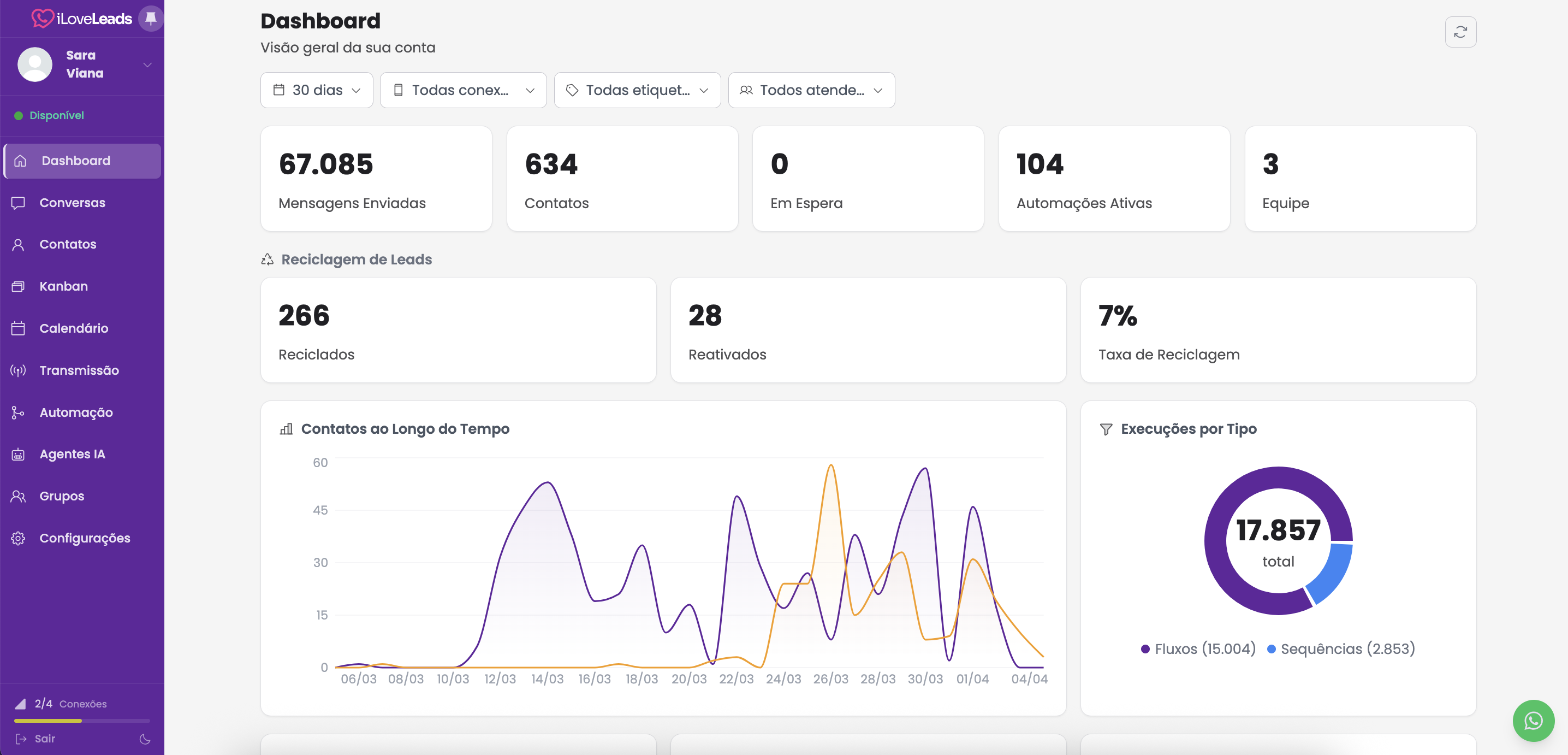Change the Disponível availability status

click(49, 115)
